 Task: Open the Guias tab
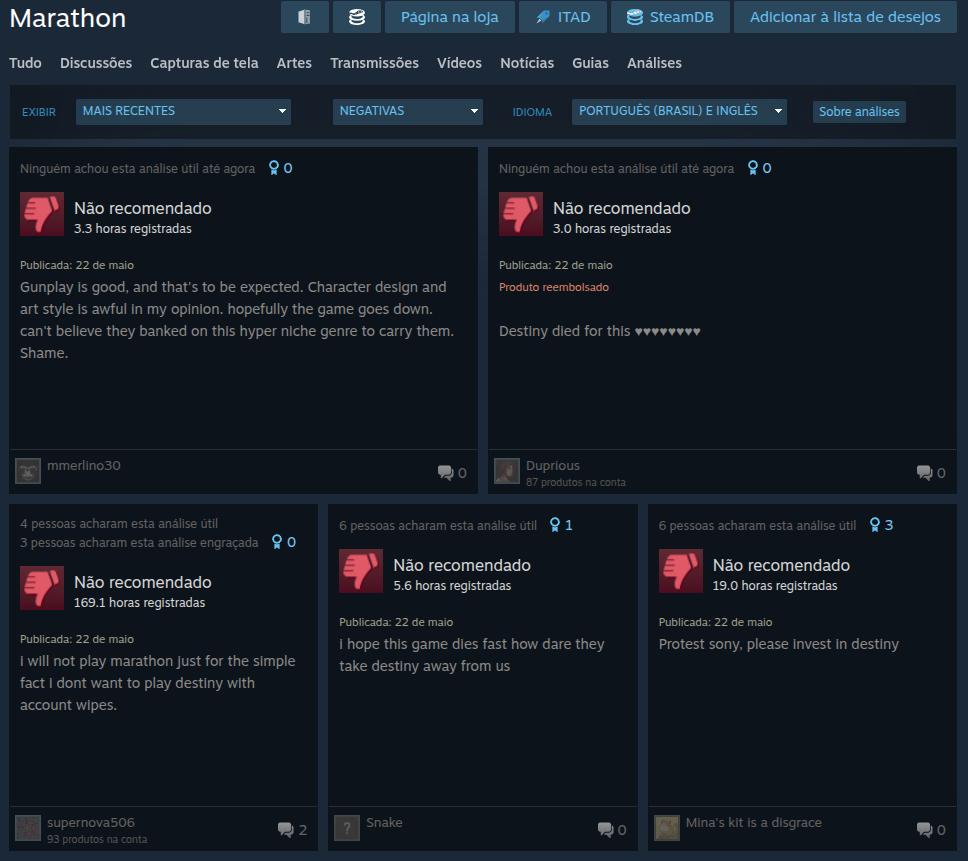coord(590,63)
